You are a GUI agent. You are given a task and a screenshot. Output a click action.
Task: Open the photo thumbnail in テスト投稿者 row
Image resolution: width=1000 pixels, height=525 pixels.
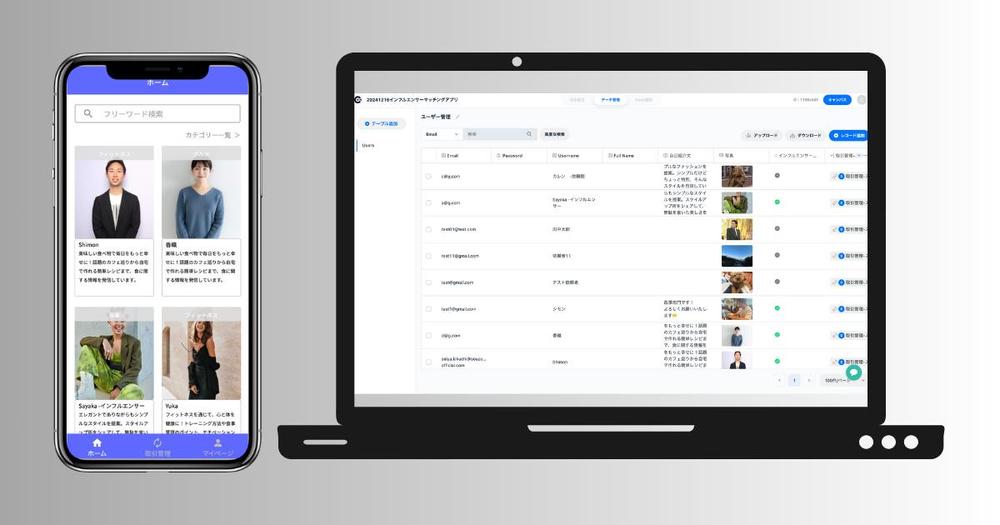[737, 282]
